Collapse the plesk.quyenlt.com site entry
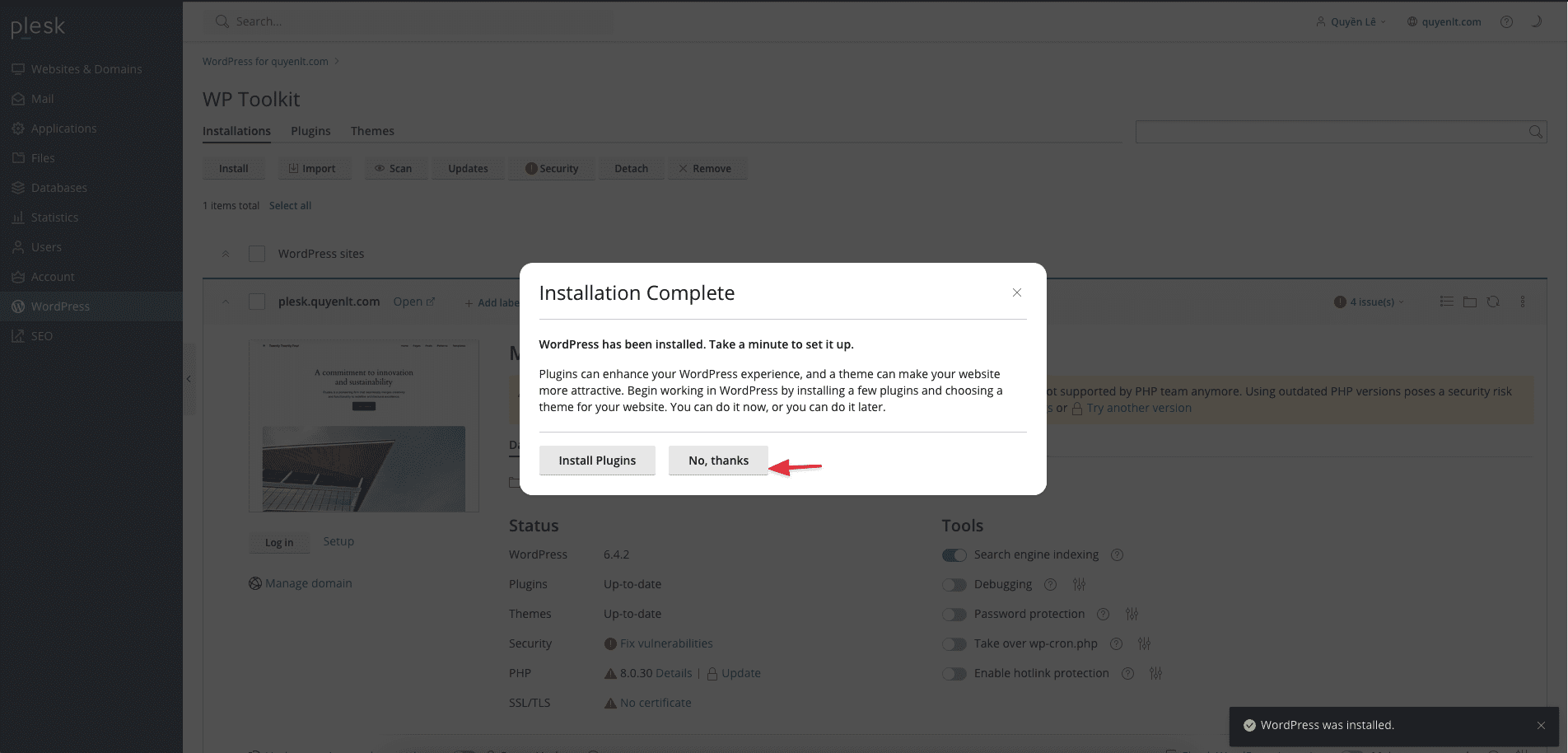Image resolution: width=1568 pixels, height=753 pixels. [x=226, y=302]
